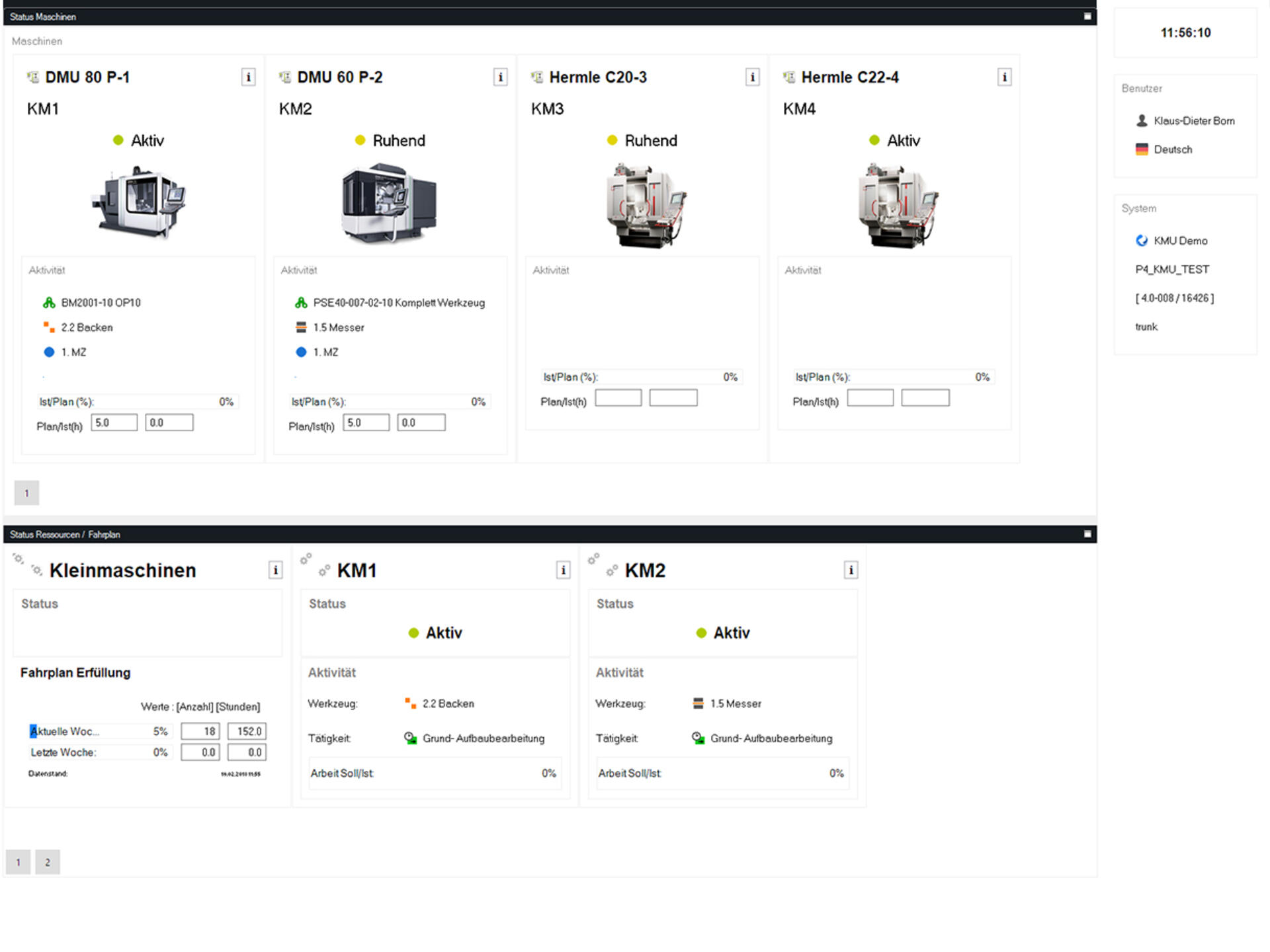Image resolution: width=1270 pixels, height=952 pixels.
Task: Collapse the Status Ressourcen / Fahrplan panel
Action: 1087,534
